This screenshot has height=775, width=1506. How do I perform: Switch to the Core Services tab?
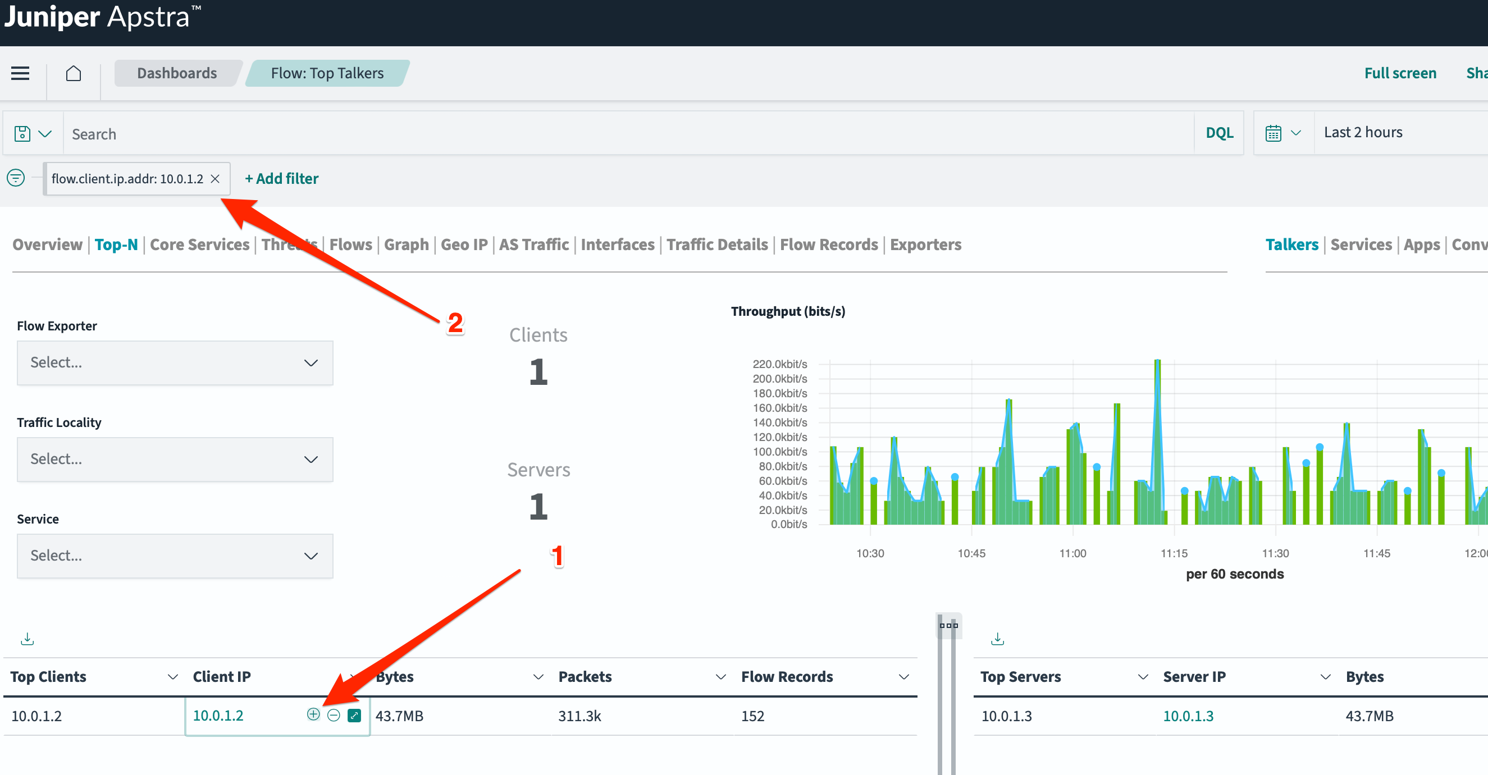(x=199, y=245)
